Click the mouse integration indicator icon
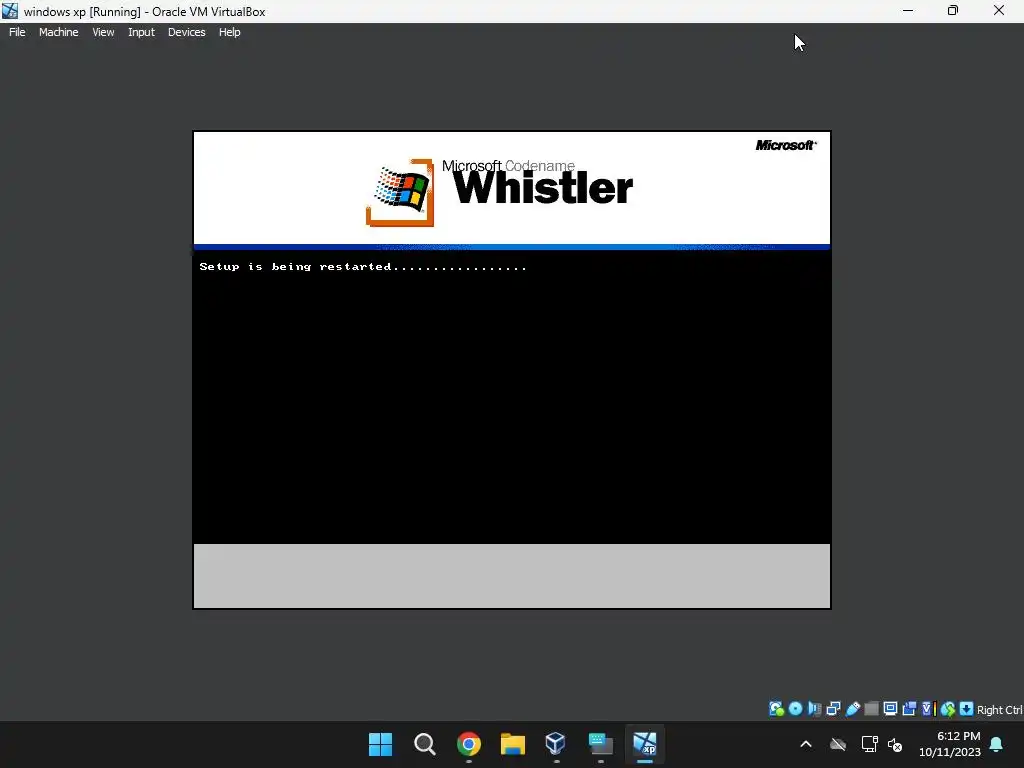1024x768 pixels. click(x=948, y=709)
